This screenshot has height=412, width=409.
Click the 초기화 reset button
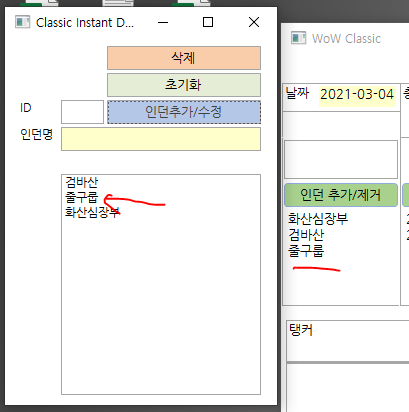coord(184,85)
